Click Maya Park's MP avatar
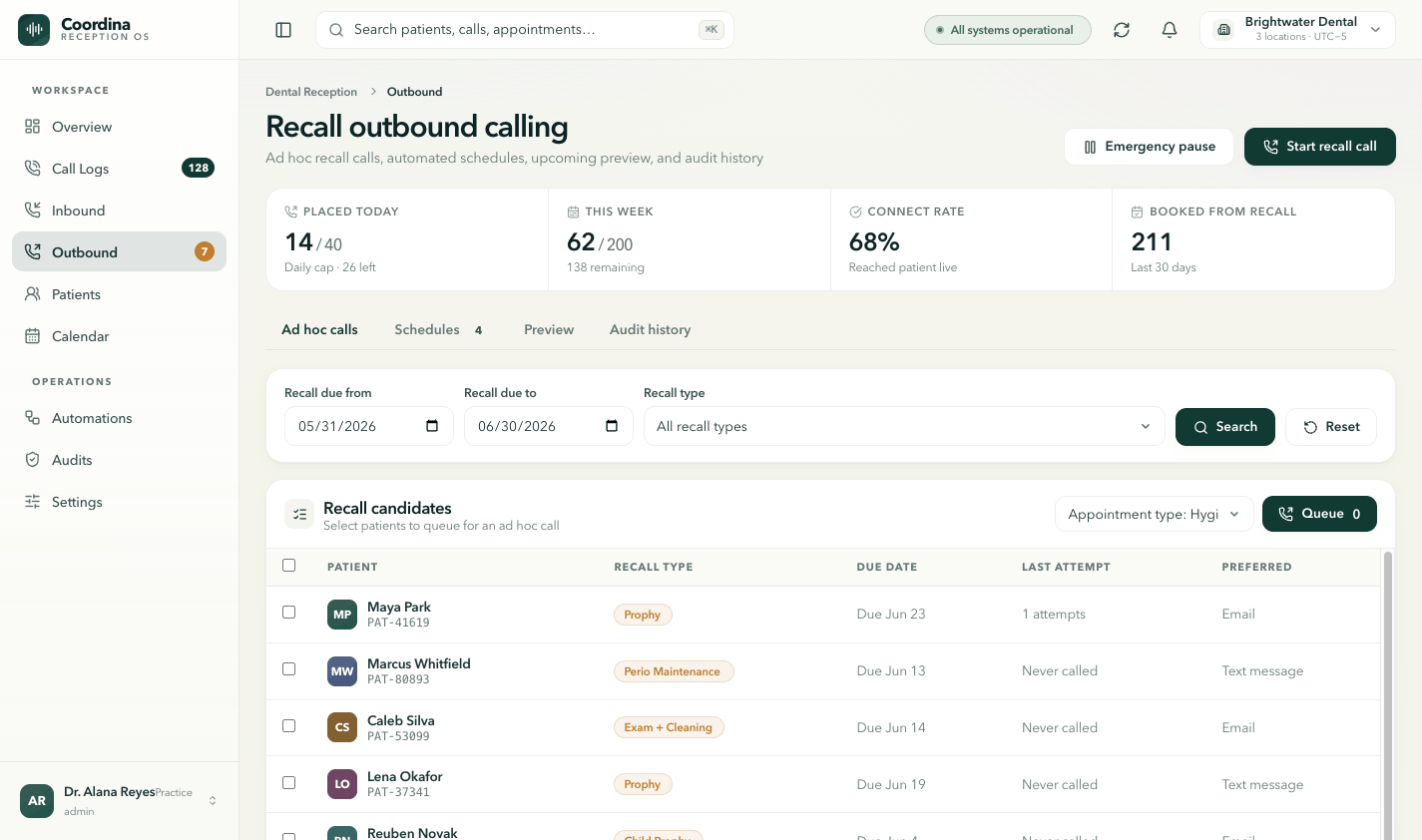Viewport: 1422px width, 840px height. pos(342,615)
